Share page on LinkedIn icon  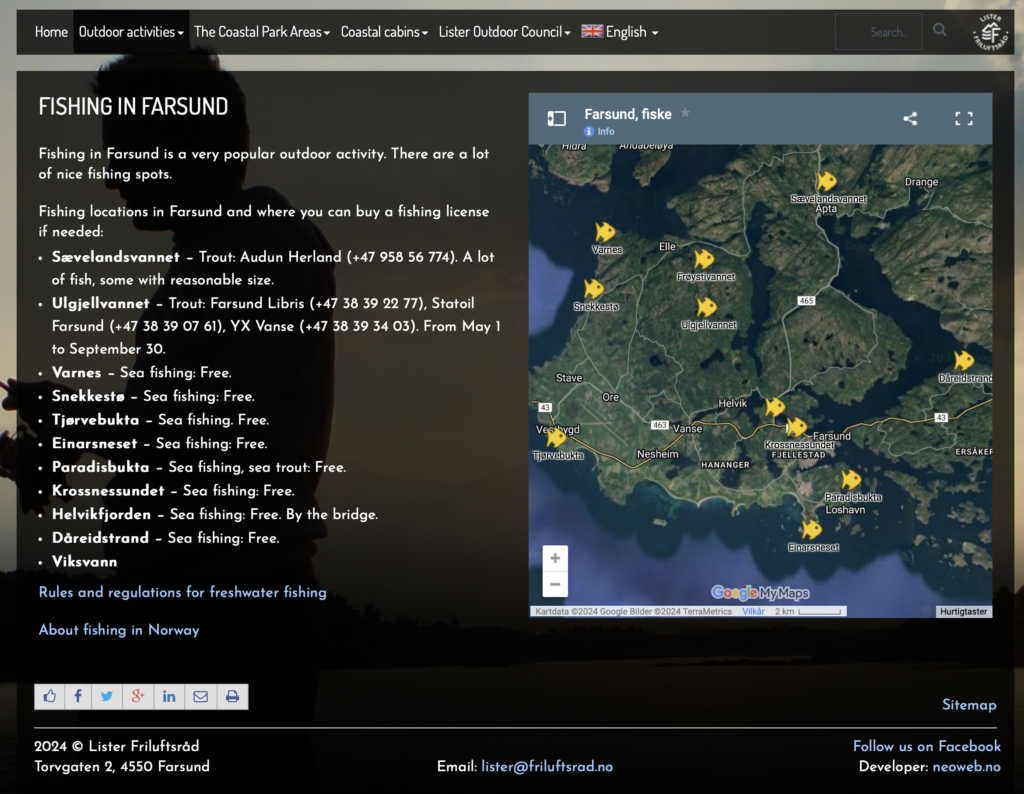coord(169,697)
